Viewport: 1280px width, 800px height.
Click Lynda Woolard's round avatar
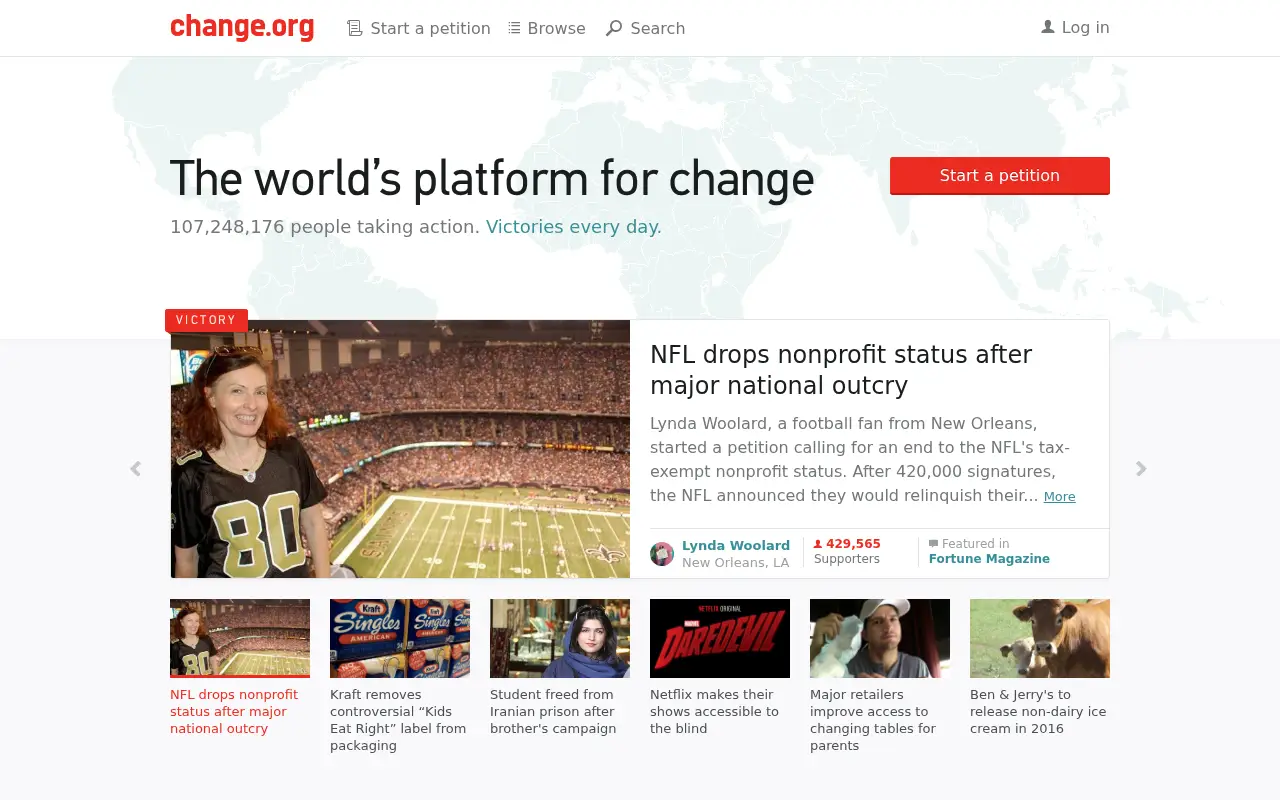coord(662,554)
